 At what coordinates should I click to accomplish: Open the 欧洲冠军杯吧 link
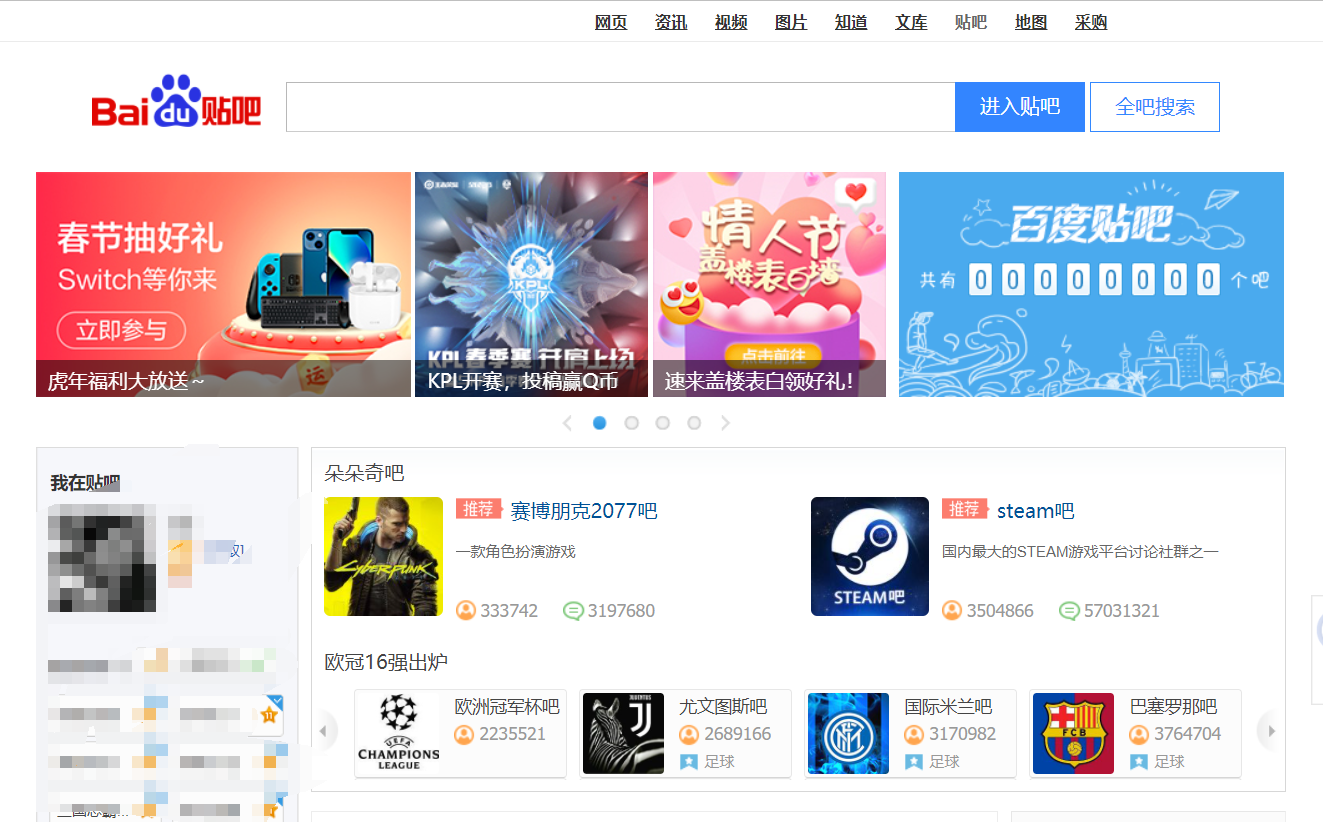click(x=507, y=707)
